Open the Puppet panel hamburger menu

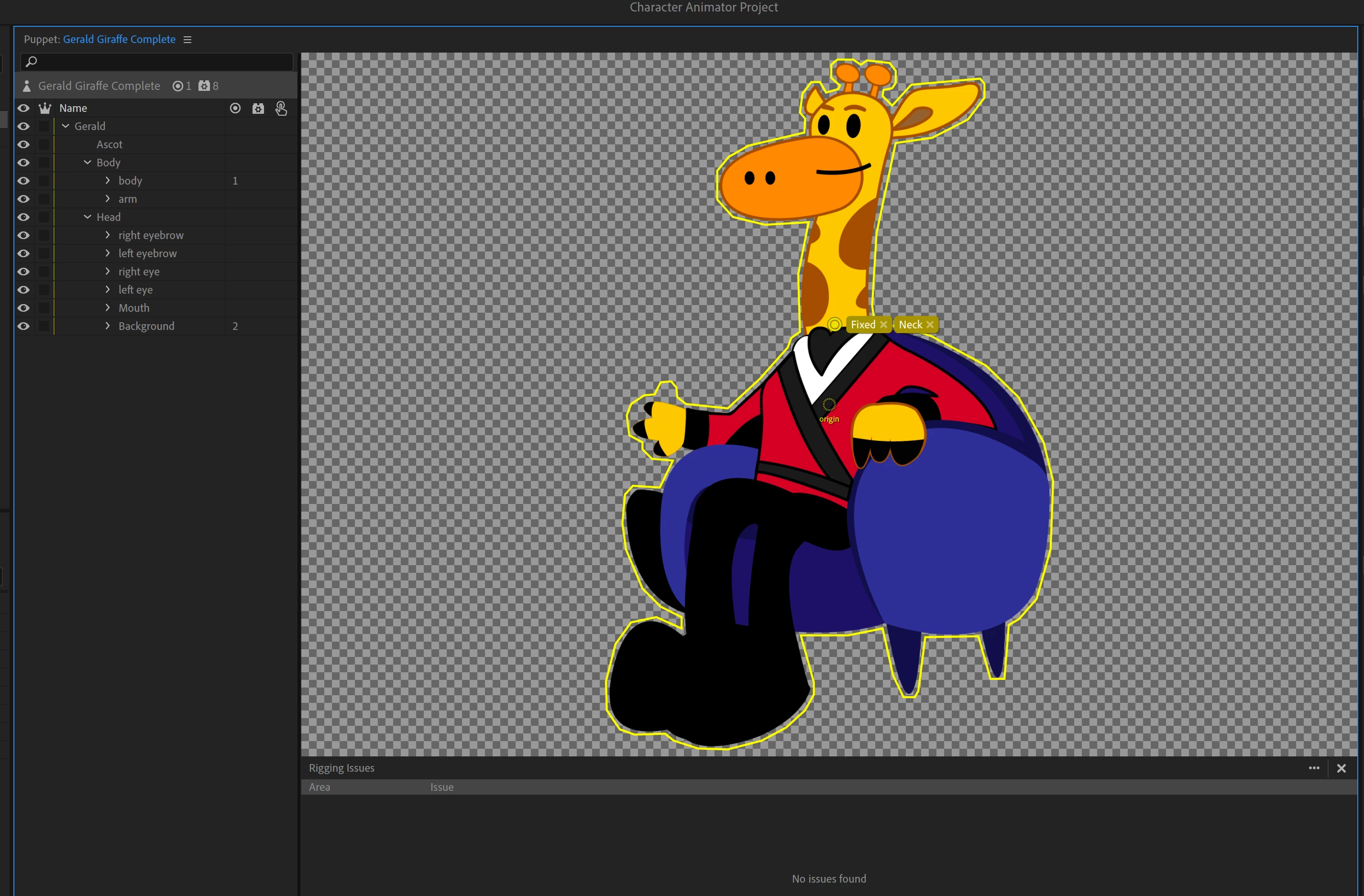[187, 40]
